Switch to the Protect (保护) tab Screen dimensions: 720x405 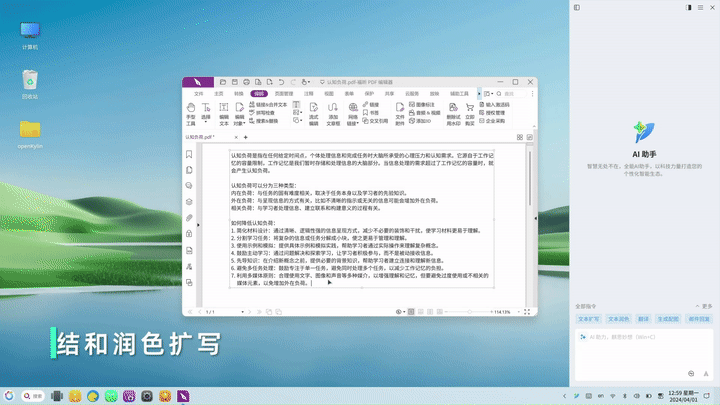369,94
